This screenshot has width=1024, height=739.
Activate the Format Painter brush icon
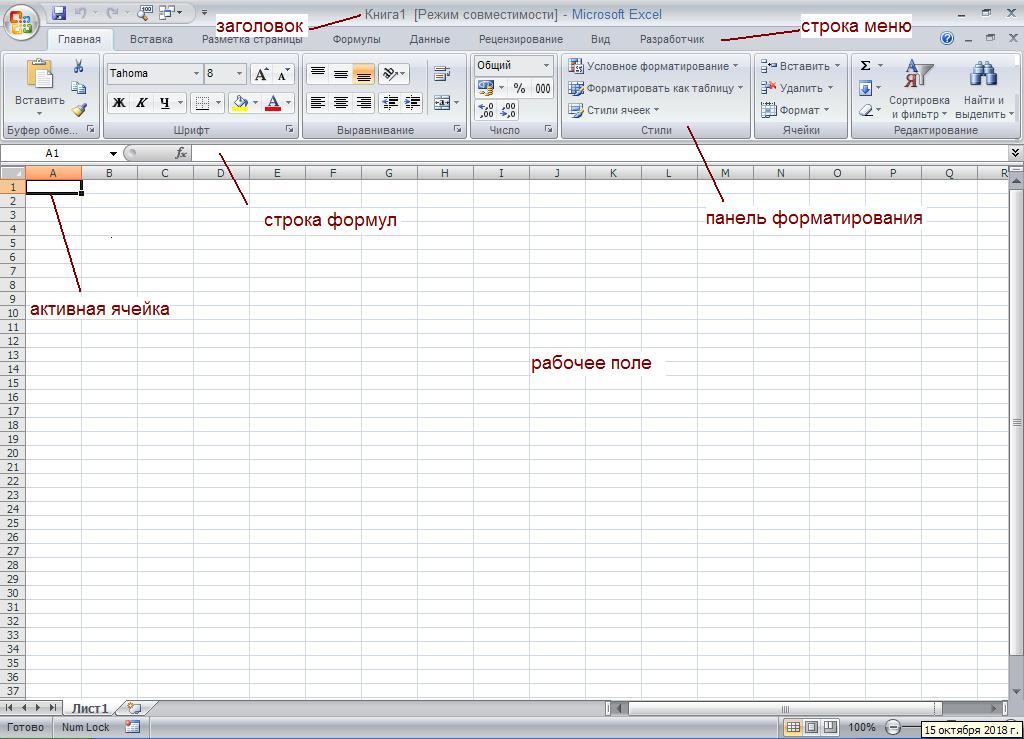pos(79,110)
